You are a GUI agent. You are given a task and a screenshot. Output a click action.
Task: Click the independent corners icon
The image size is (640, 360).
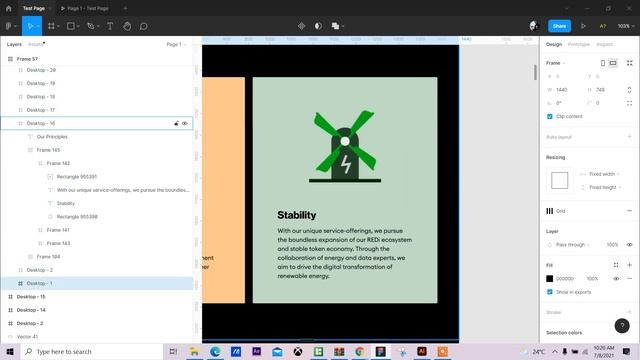coord(629,103)
